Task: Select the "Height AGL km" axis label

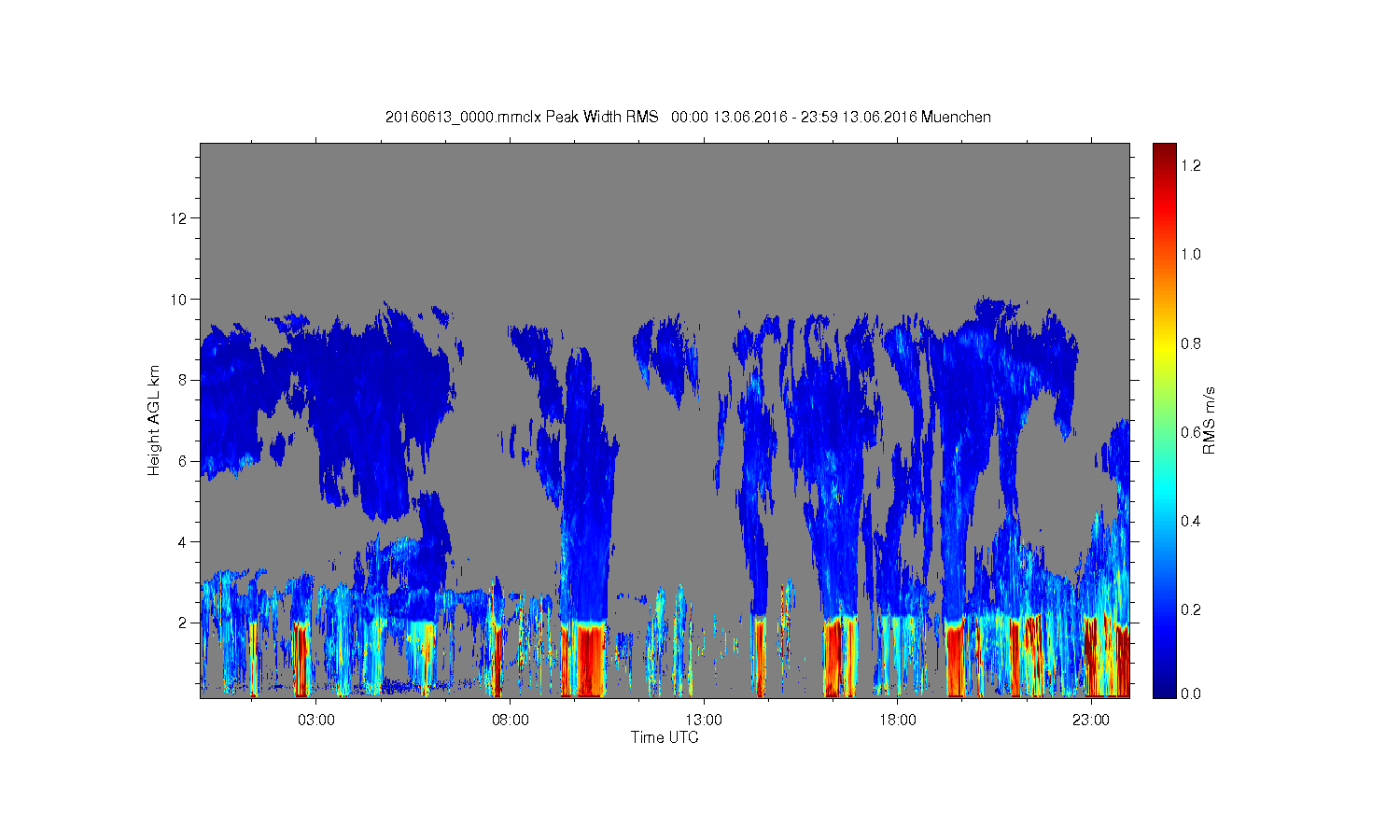Action: click(154, 420)
